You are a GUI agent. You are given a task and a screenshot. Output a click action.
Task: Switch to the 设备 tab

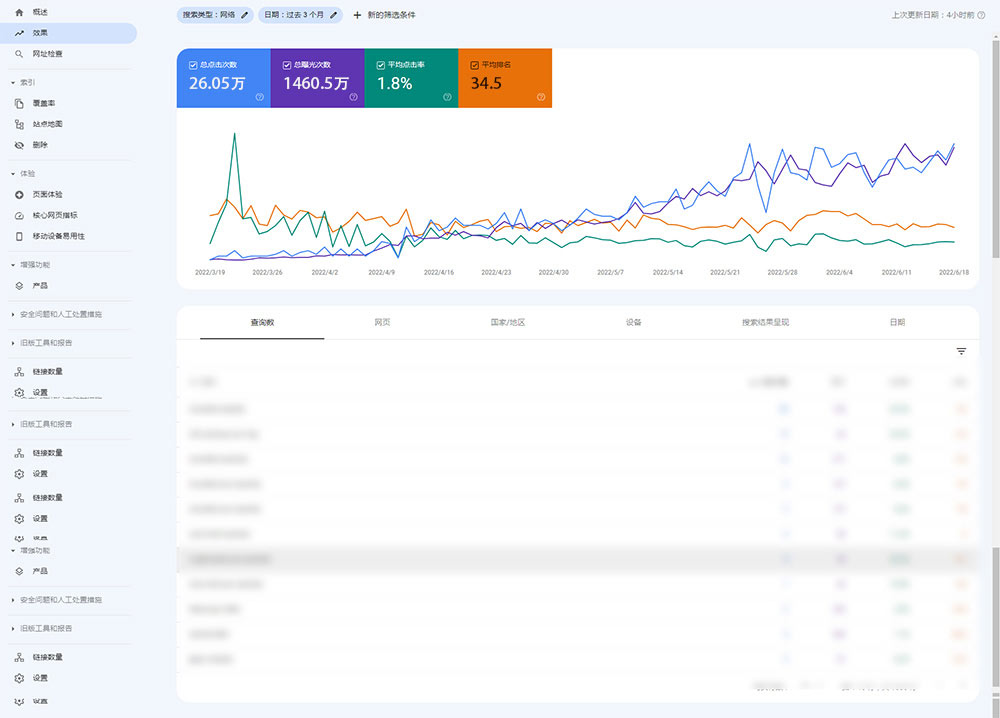633,323
